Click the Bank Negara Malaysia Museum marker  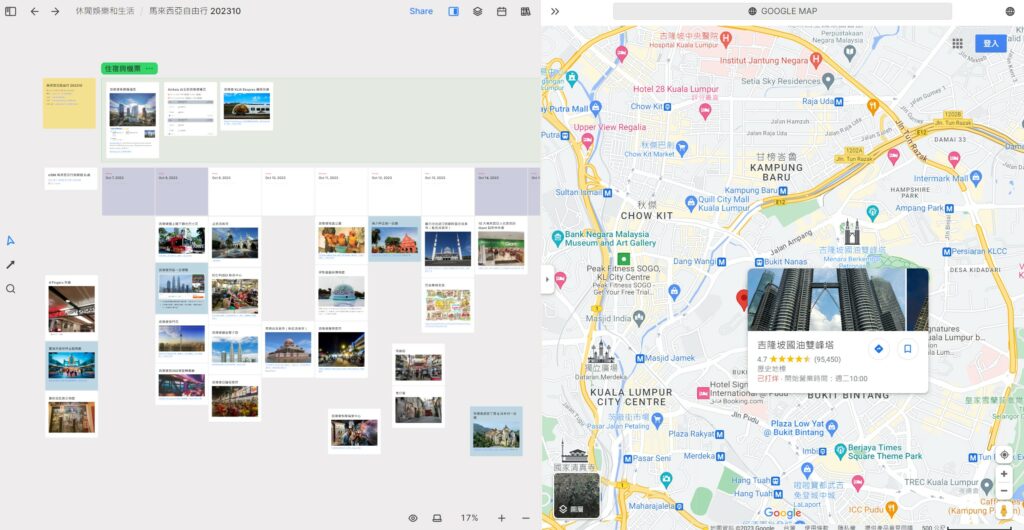coord(557,238)
